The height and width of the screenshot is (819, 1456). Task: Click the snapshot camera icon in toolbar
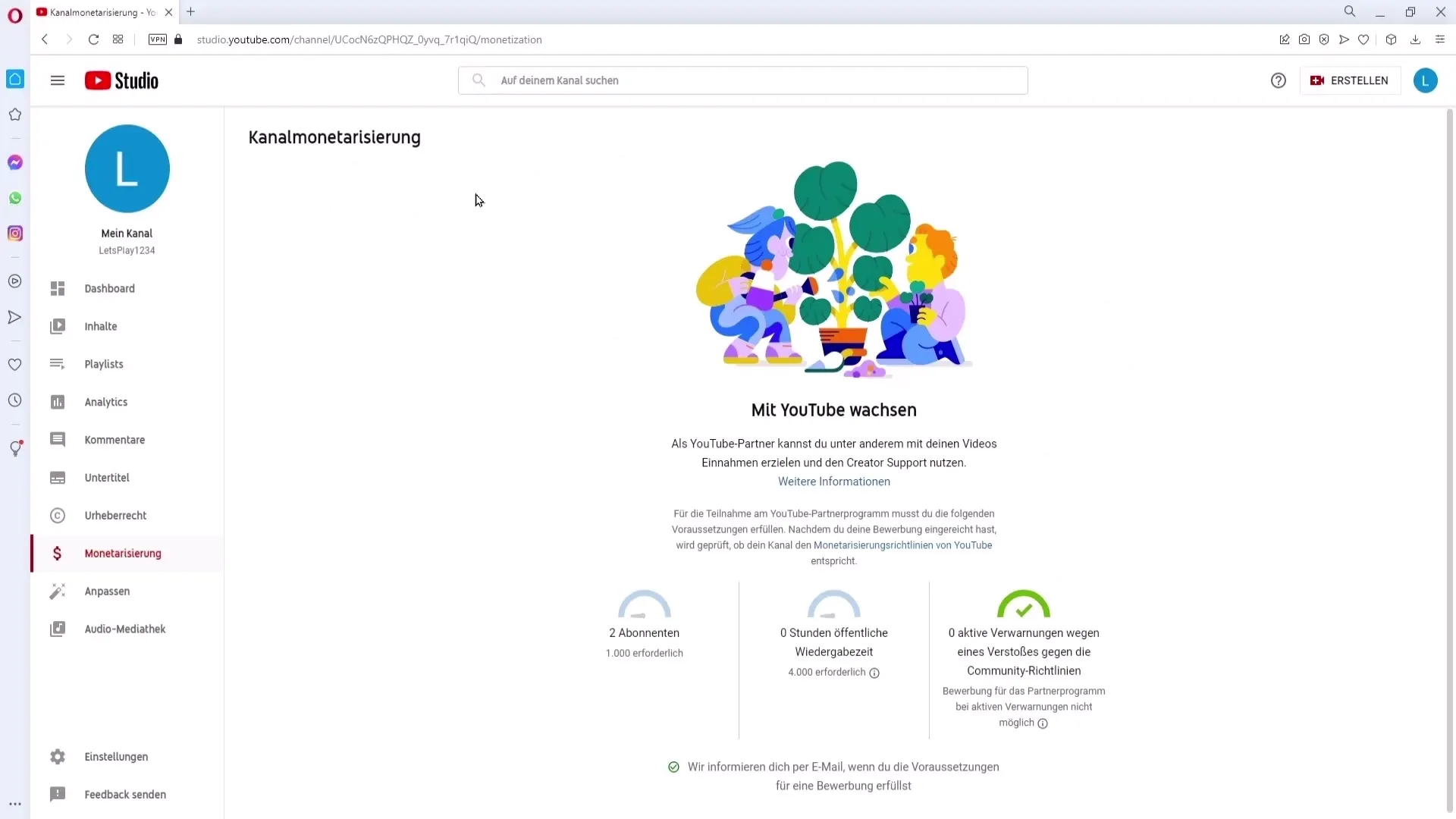pyautogui.click(x=1304, y=39)
